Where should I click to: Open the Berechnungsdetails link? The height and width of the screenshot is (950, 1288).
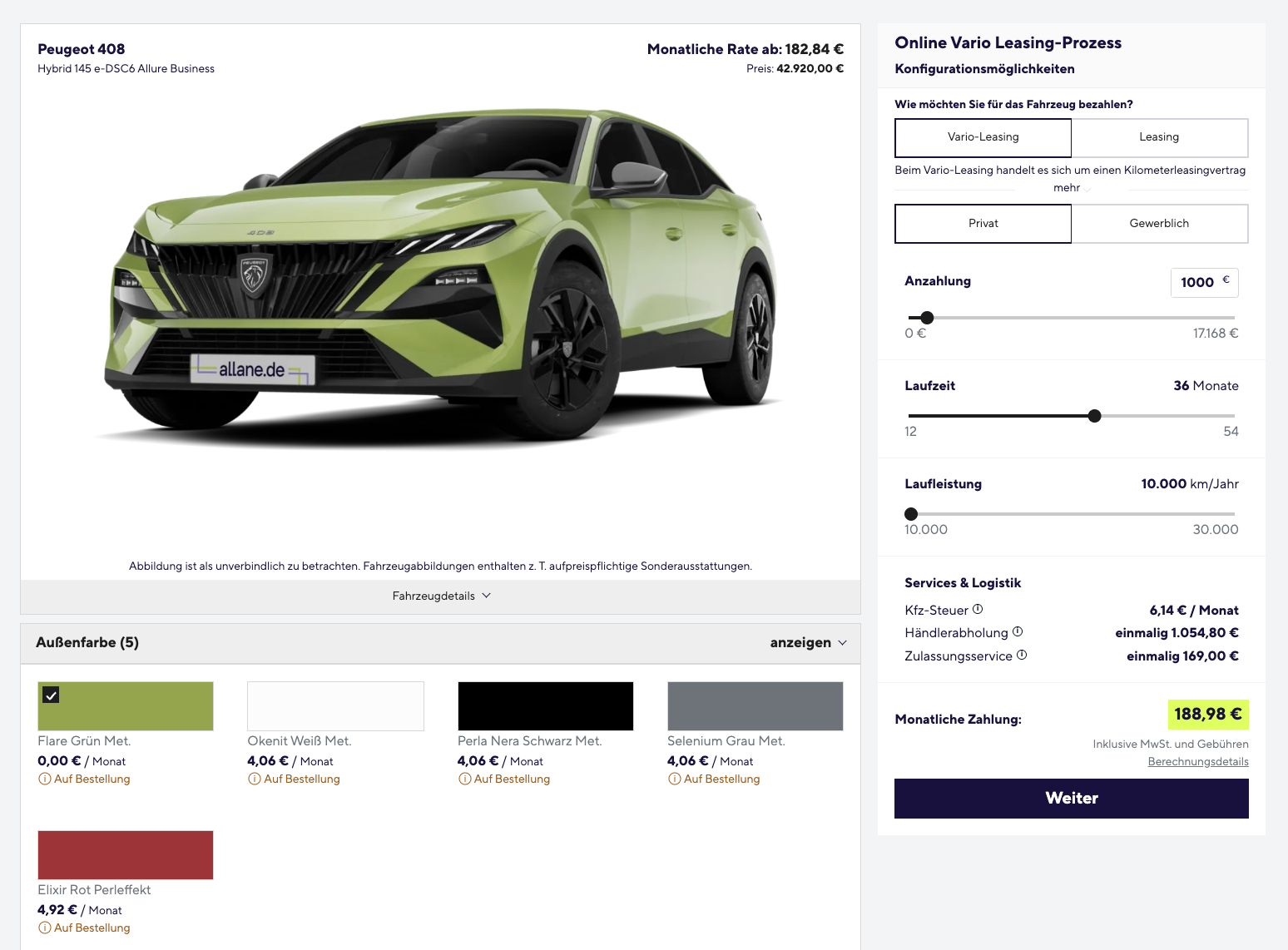coord(1197,762)
